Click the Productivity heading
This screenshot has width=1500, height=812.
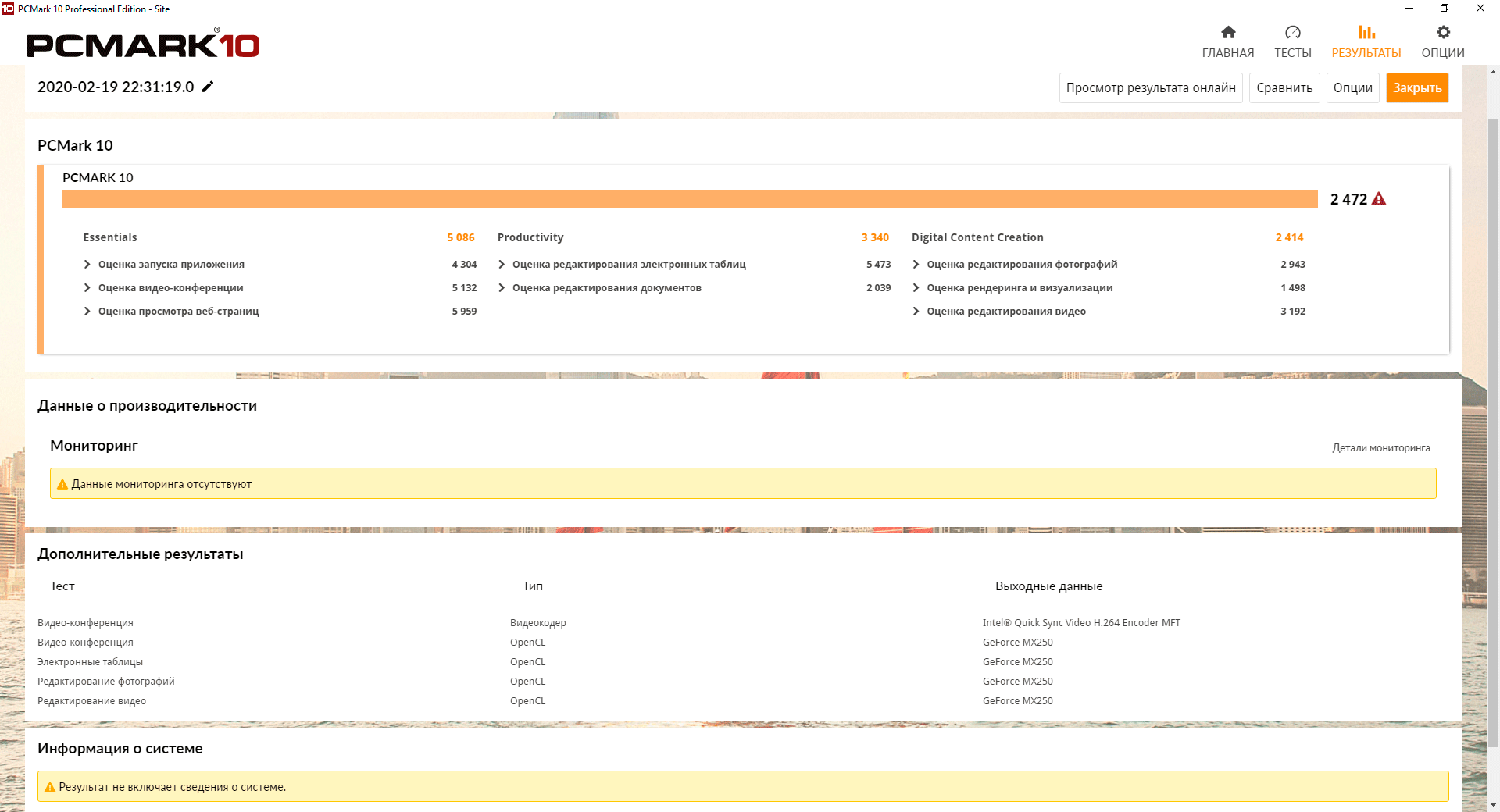[530, 237]
